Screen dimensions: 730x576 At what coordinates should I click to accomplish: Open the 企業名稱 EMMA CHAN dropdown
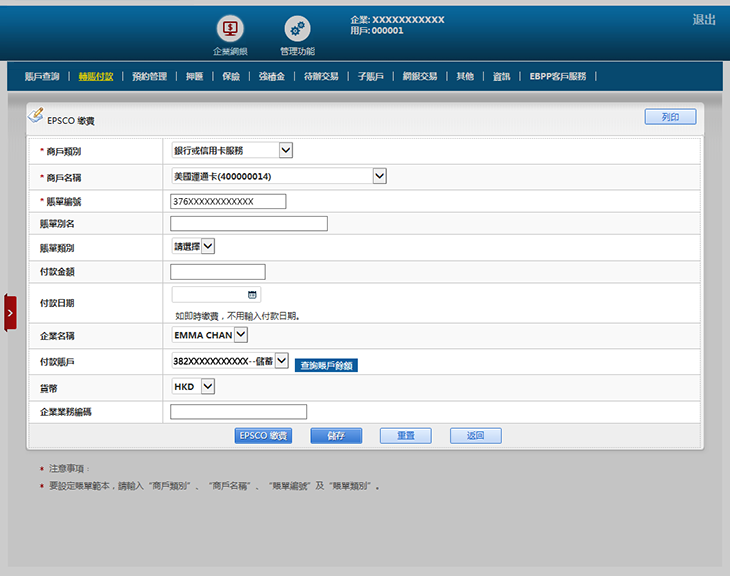(x=241, y=336)
